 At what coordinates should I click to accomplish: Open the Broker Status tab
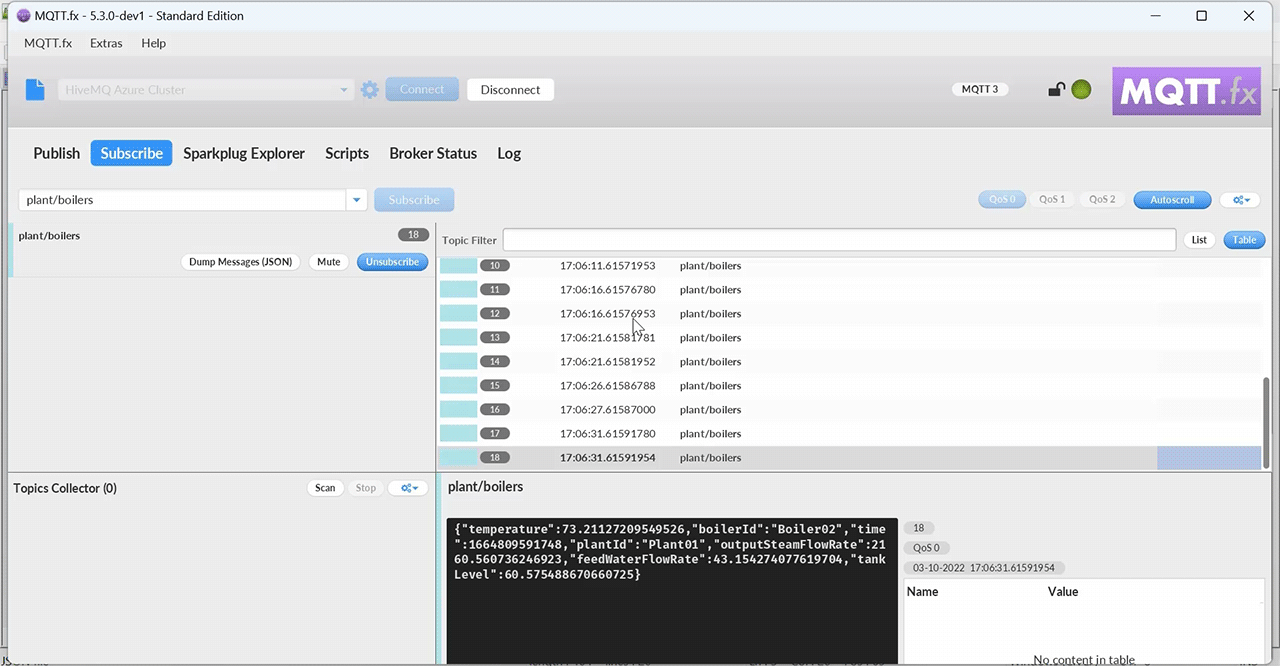pos(433,153)
